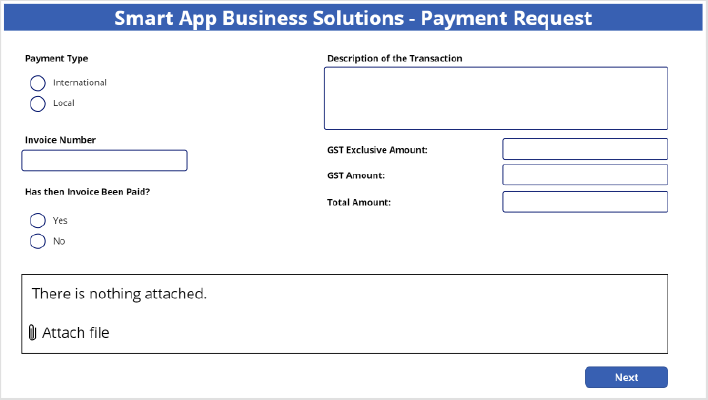Select the International payment type option
This screenshot has width=708, height=400.
[x=38, y=83]
